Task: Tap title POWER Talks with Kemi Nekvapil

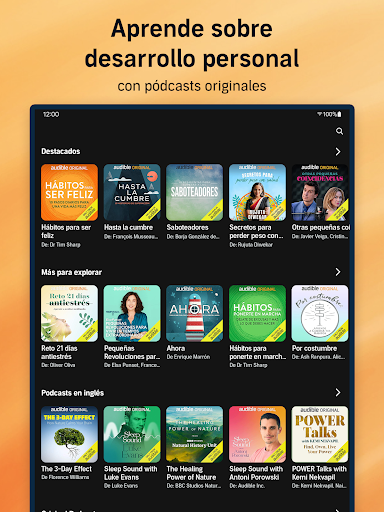Action: pos(319,473)
